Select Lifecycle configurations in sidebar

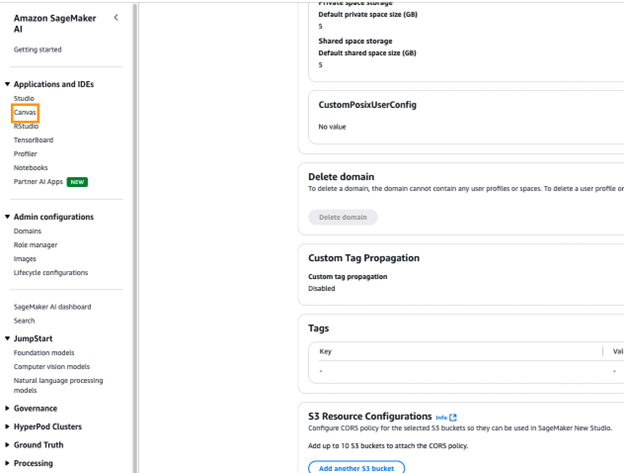(x=51, y=273)
